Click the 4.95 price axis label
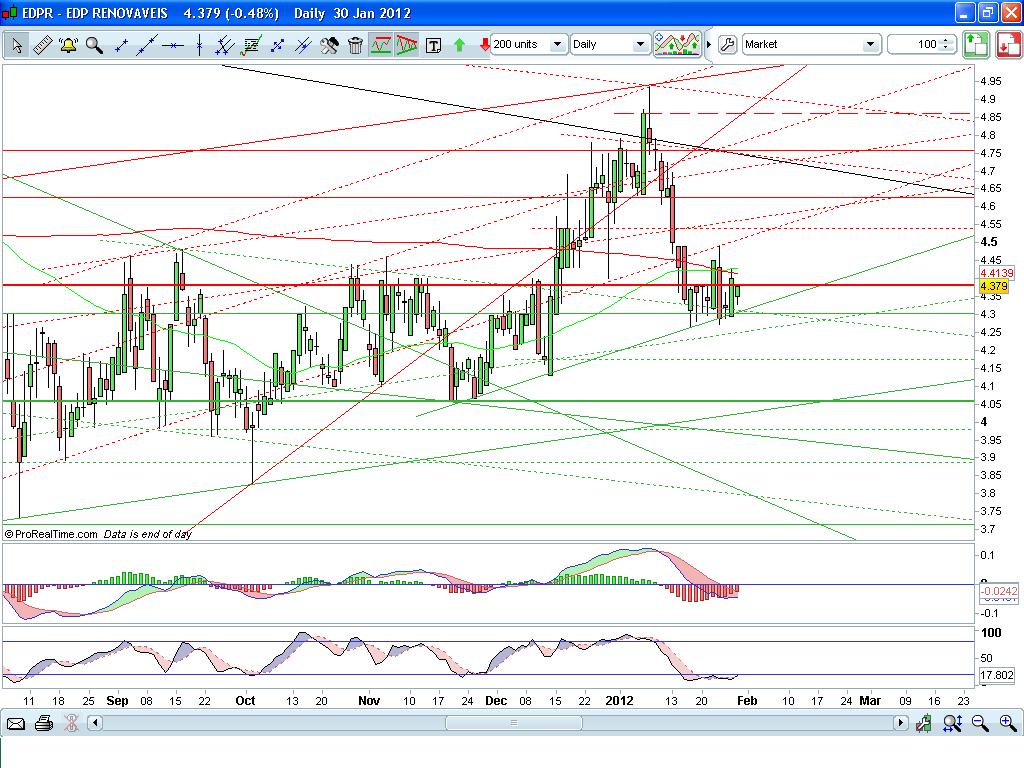 [991, 81]
